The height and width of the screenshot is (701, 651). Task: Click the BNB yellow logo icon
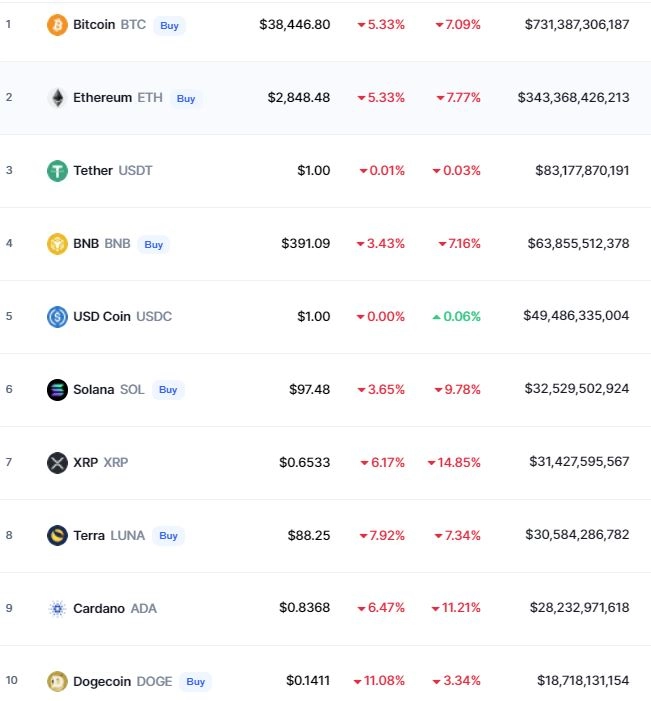point(58,244)
